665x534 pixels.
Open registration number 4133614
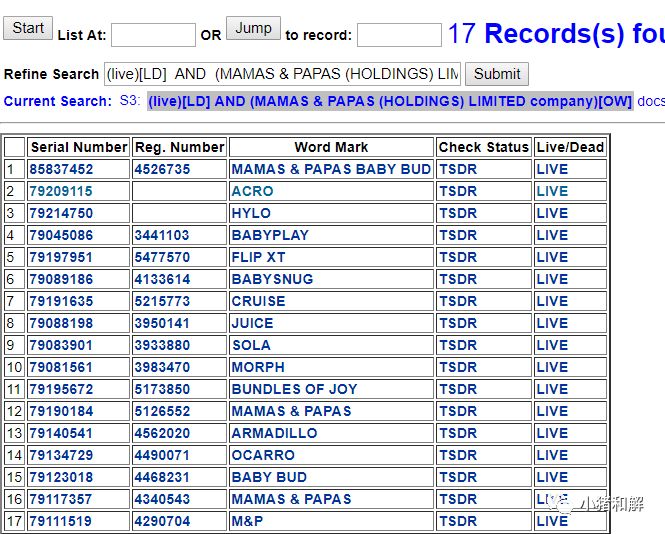coord(162,280)
